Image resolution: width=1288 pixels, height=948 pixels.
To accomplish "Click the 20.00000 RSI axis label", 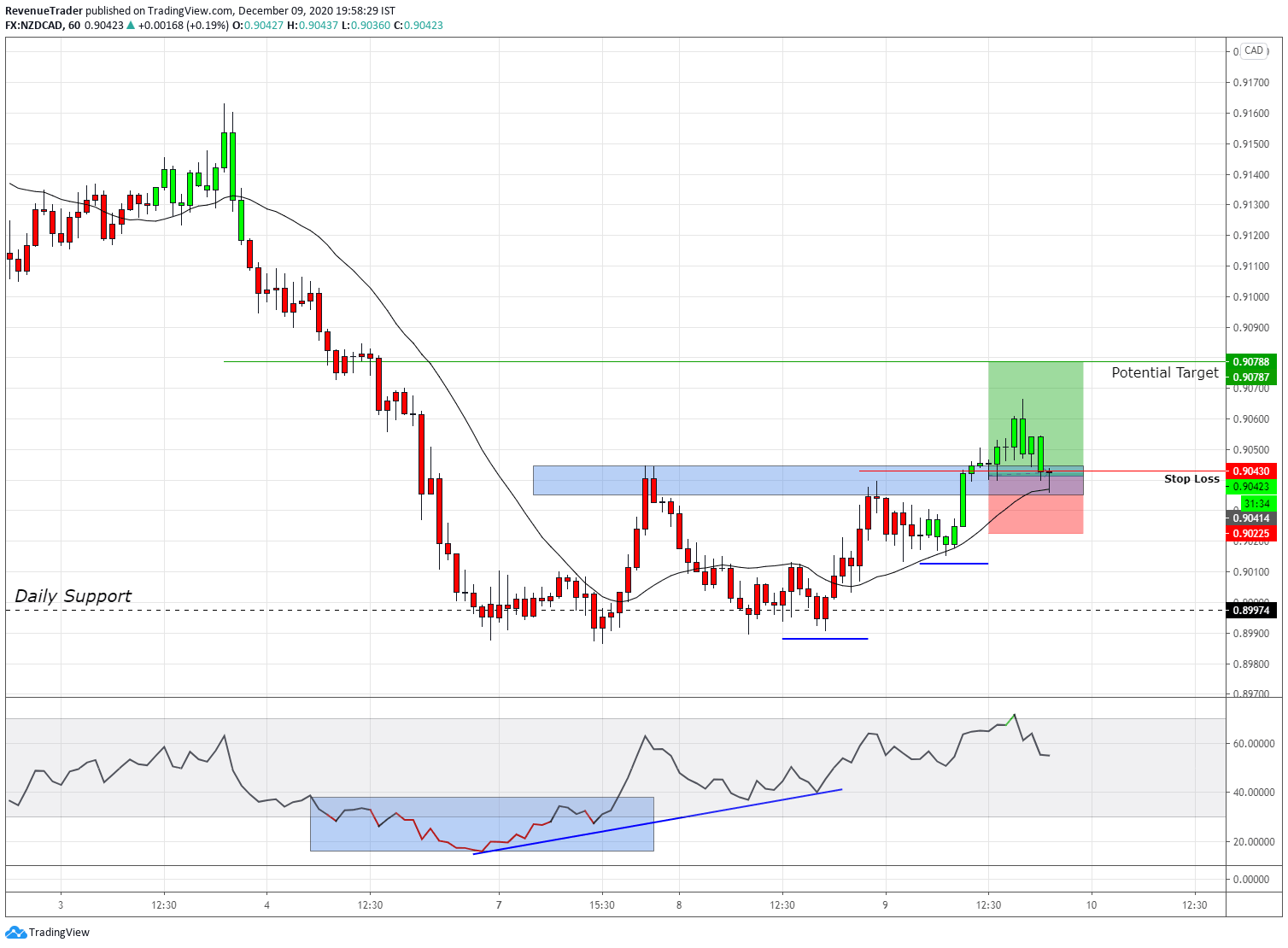I will tap(1253, 842).
